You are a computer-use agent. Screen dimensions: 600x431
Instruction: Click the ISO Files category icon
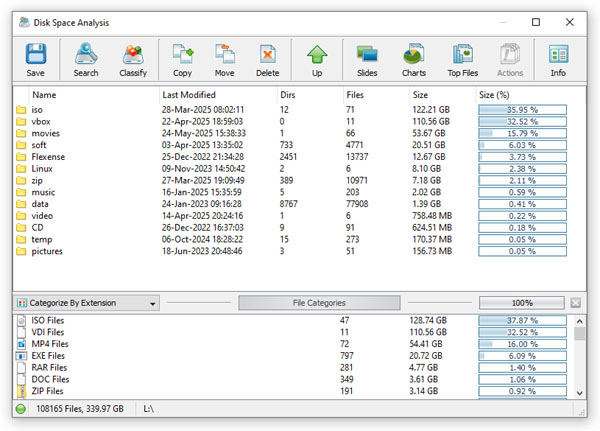21,320
